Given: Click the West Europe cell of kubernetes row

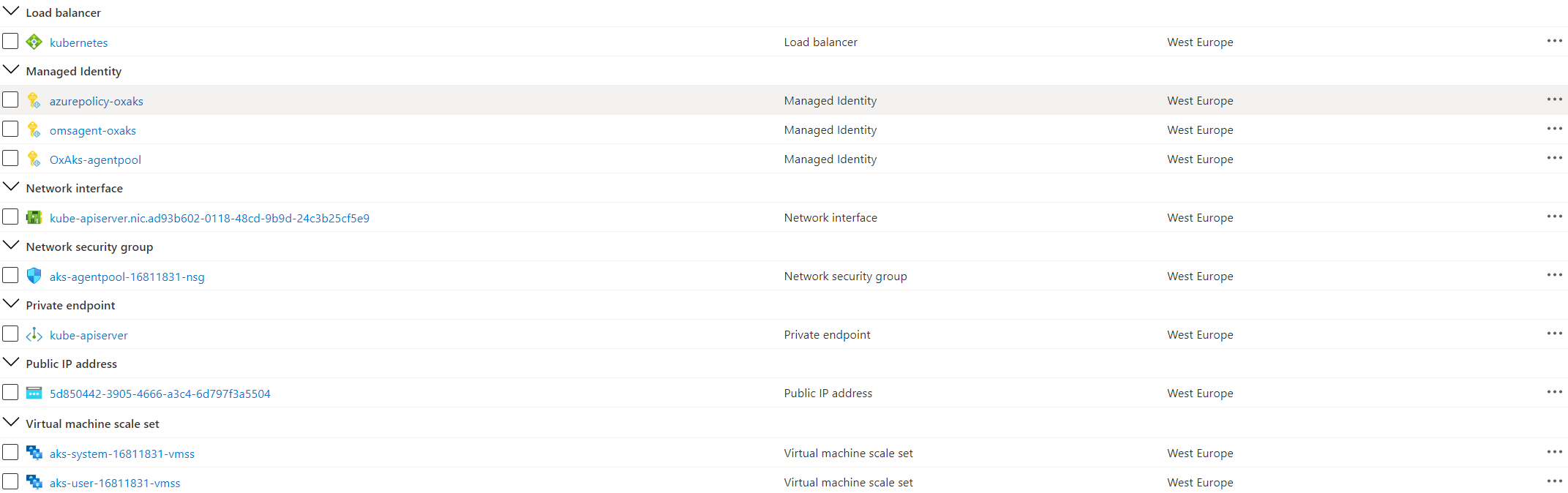Looking at the screenshot, I should tap(1200, 42).
